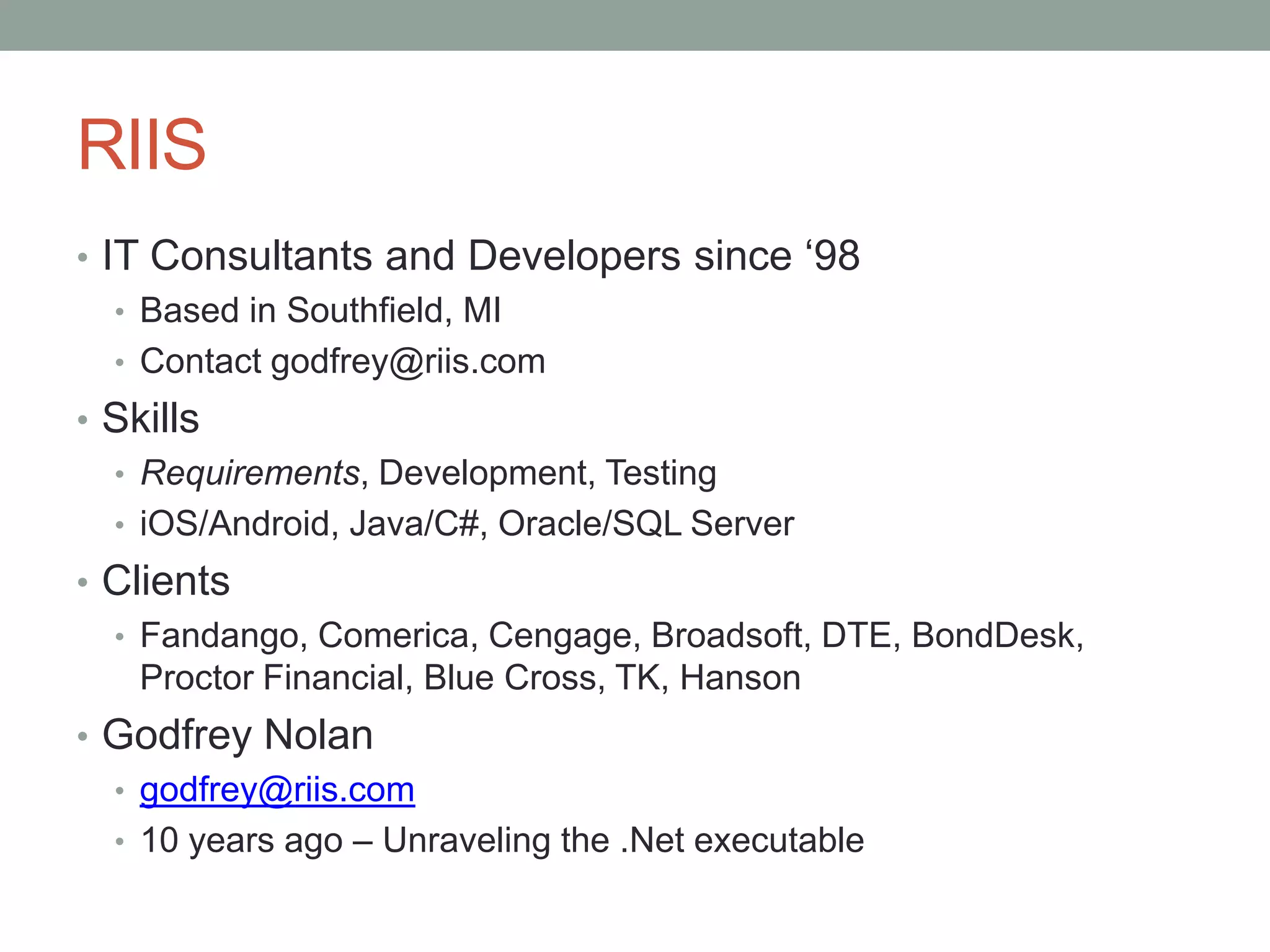Viewport: 1270px width, 952px height.
Task: Select the 'Contact godfrey@riis.com' line
Action: (x=343, y=362)
